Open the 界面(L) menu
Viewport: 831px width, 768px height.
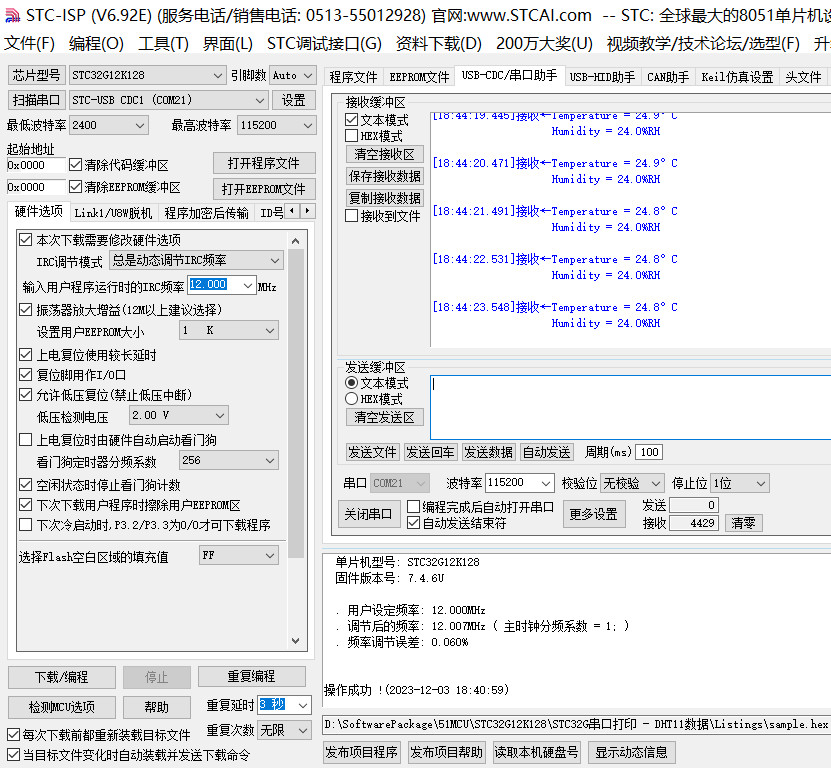(x=228, y=43)
